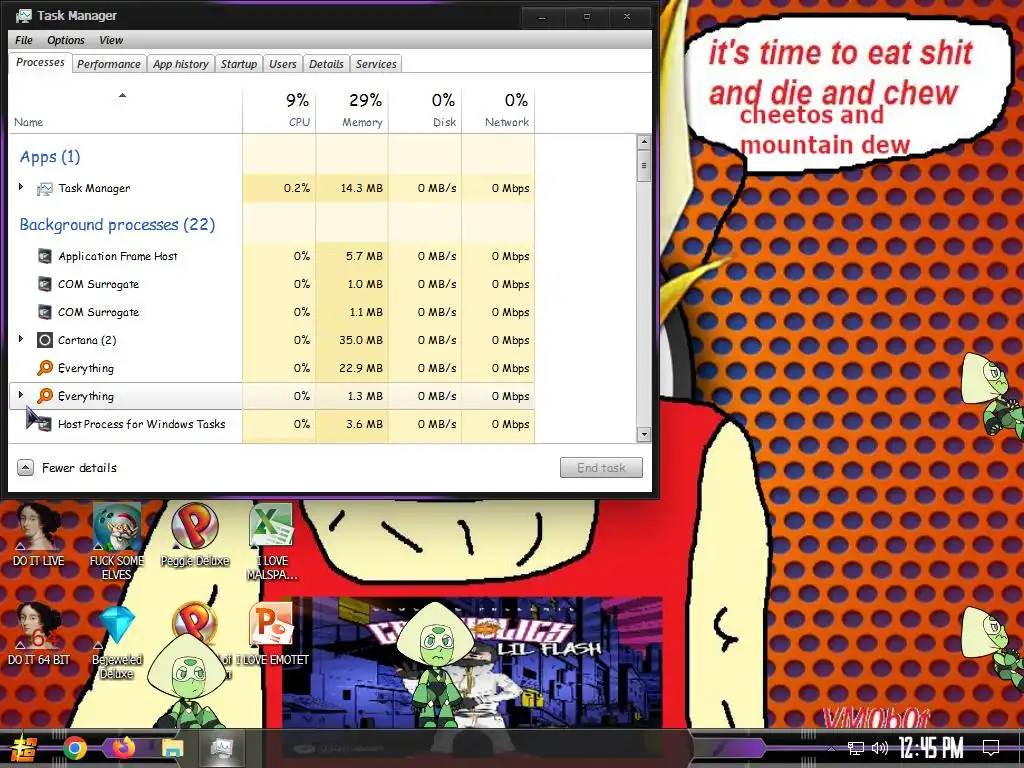Click the 0.2% CPU value

coord(297,188)
